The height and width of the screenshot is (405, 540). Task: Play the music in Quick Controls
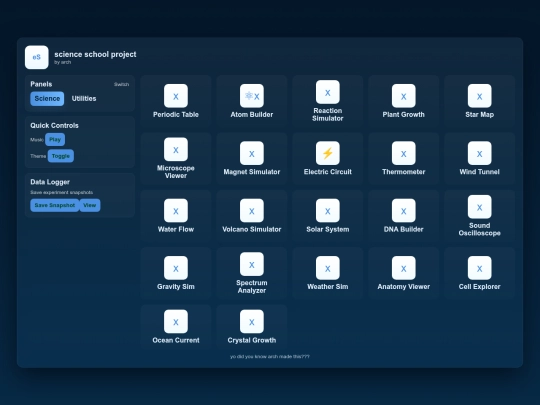pyautogui.click(x=55, y=139)
